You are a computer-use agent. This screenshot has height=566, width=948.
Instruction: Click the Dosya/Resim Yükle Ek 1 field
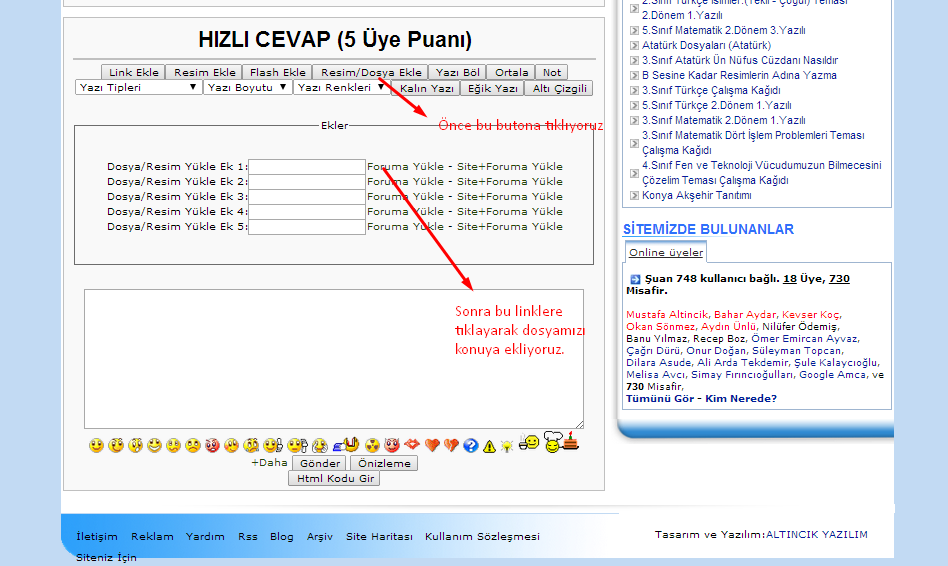(x=307, y=167)
